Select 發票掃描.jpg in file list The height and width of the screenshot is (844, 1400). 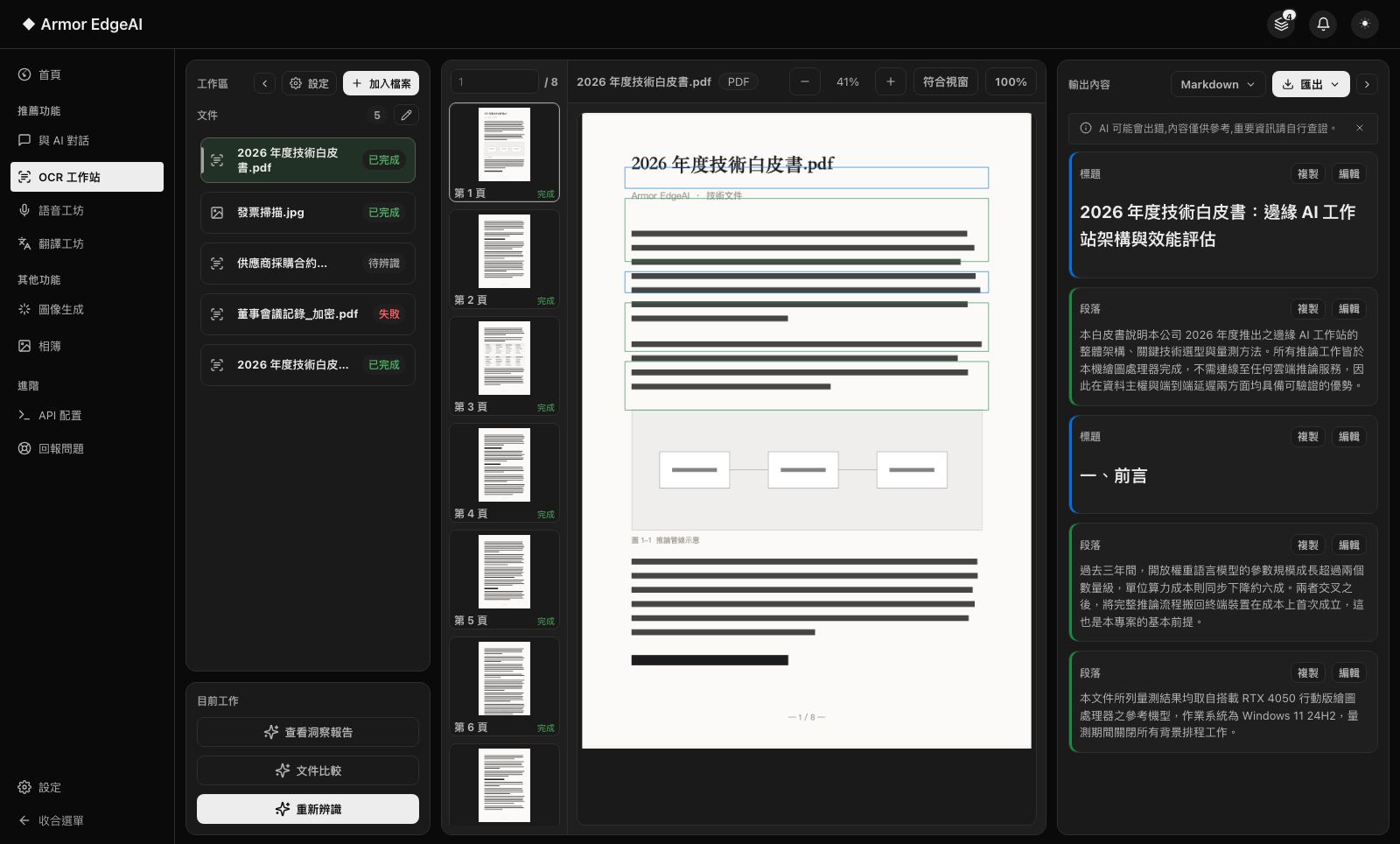pyautogui.click(x=308, y=213)
